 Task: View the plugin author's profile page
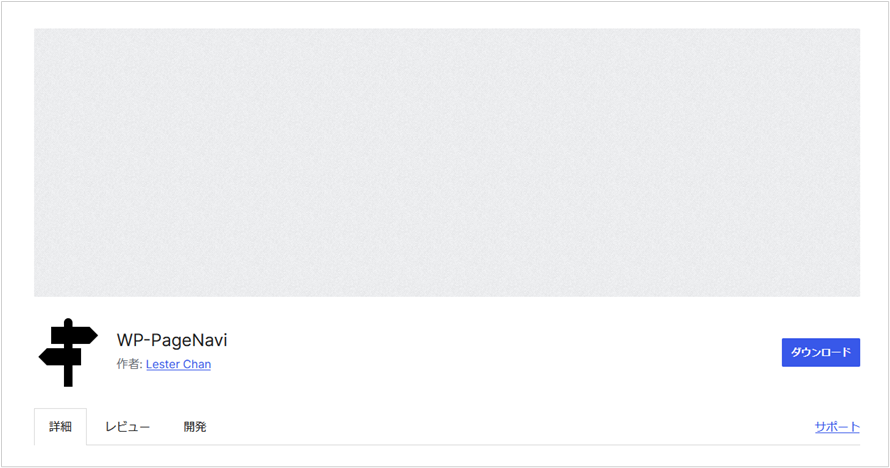178,364
